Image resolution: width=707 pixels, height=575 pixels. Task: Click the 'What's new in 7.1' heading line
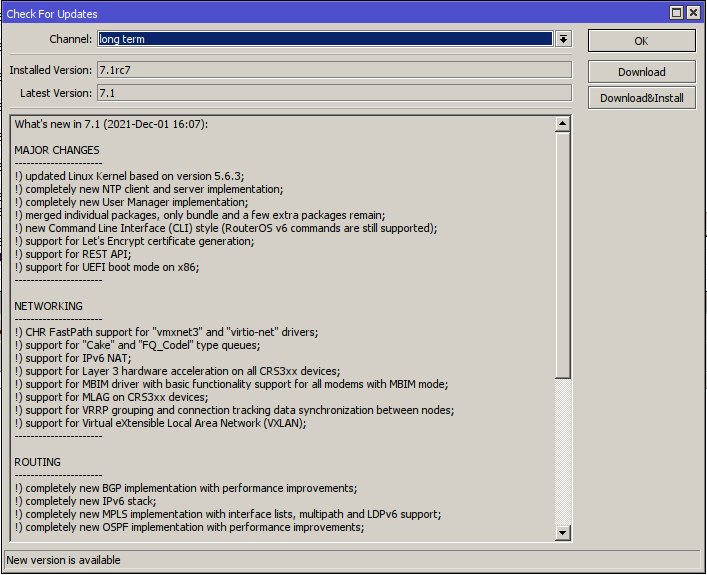click(111, 124)
